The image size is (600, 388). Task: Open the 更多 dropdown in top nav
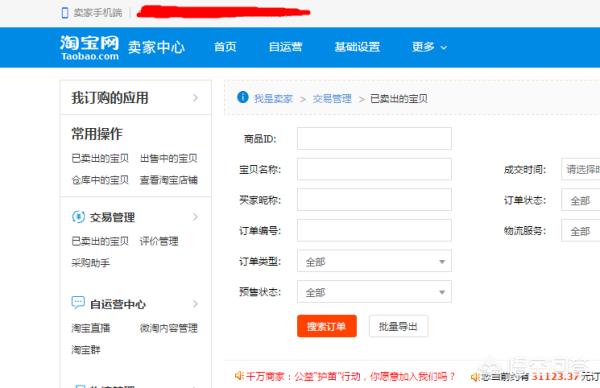click(429, 47)
